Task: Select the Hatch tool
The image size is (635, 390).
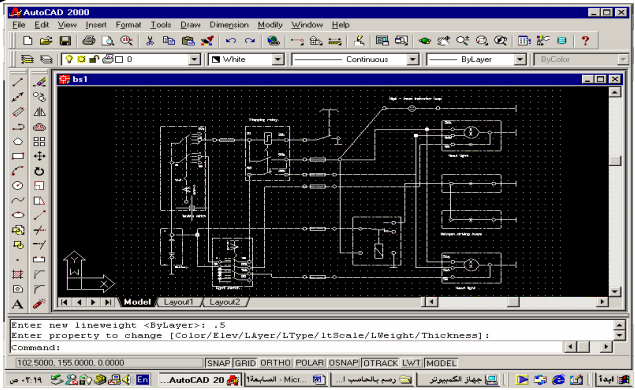Action: 18,274
